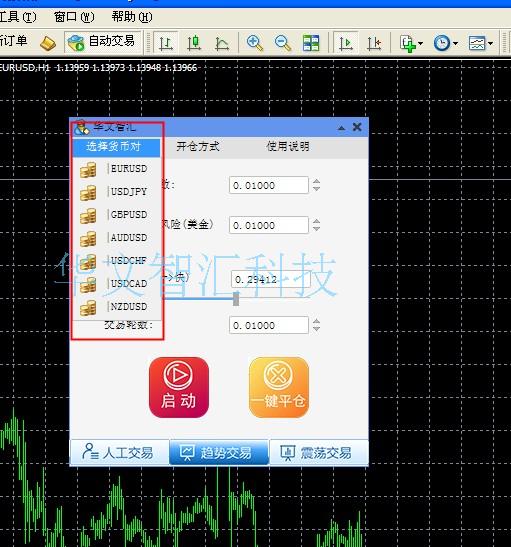Switch chart to candlestick mode
This screenshot has height=547, width=511.
(194, 43)
